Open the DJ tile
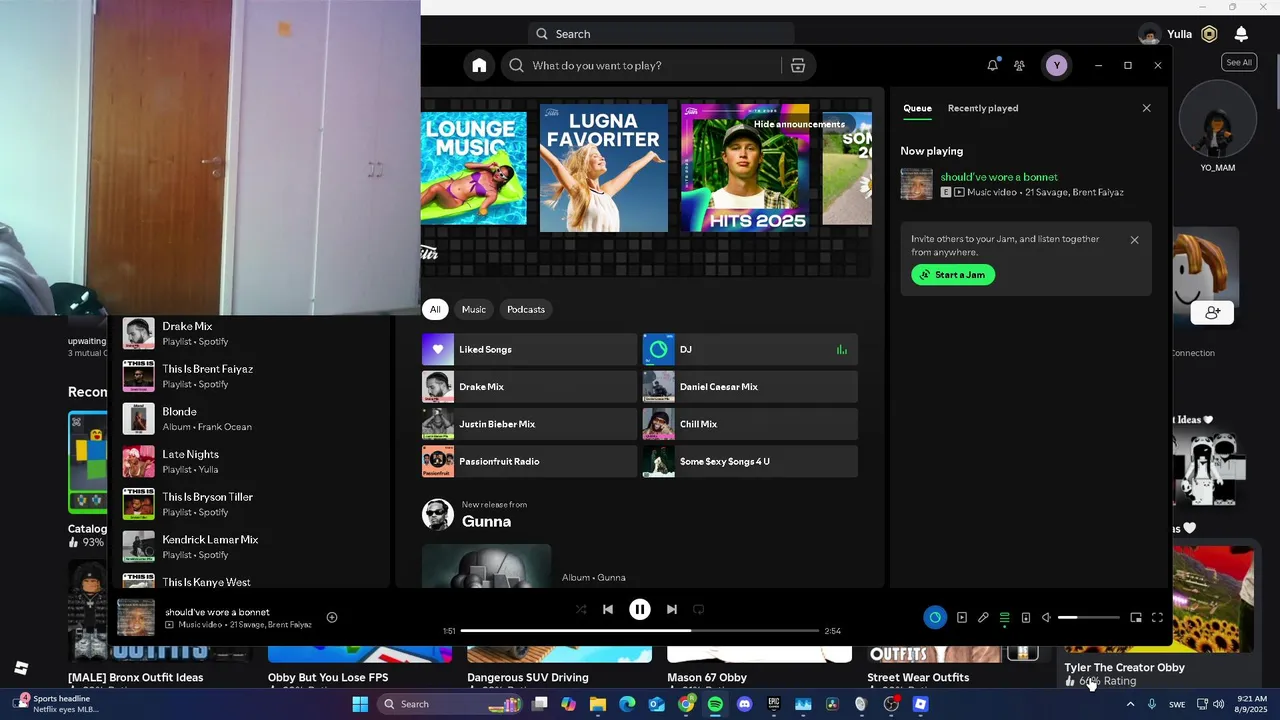This screenshot has height=720, width=1280. tap(750, 349)
